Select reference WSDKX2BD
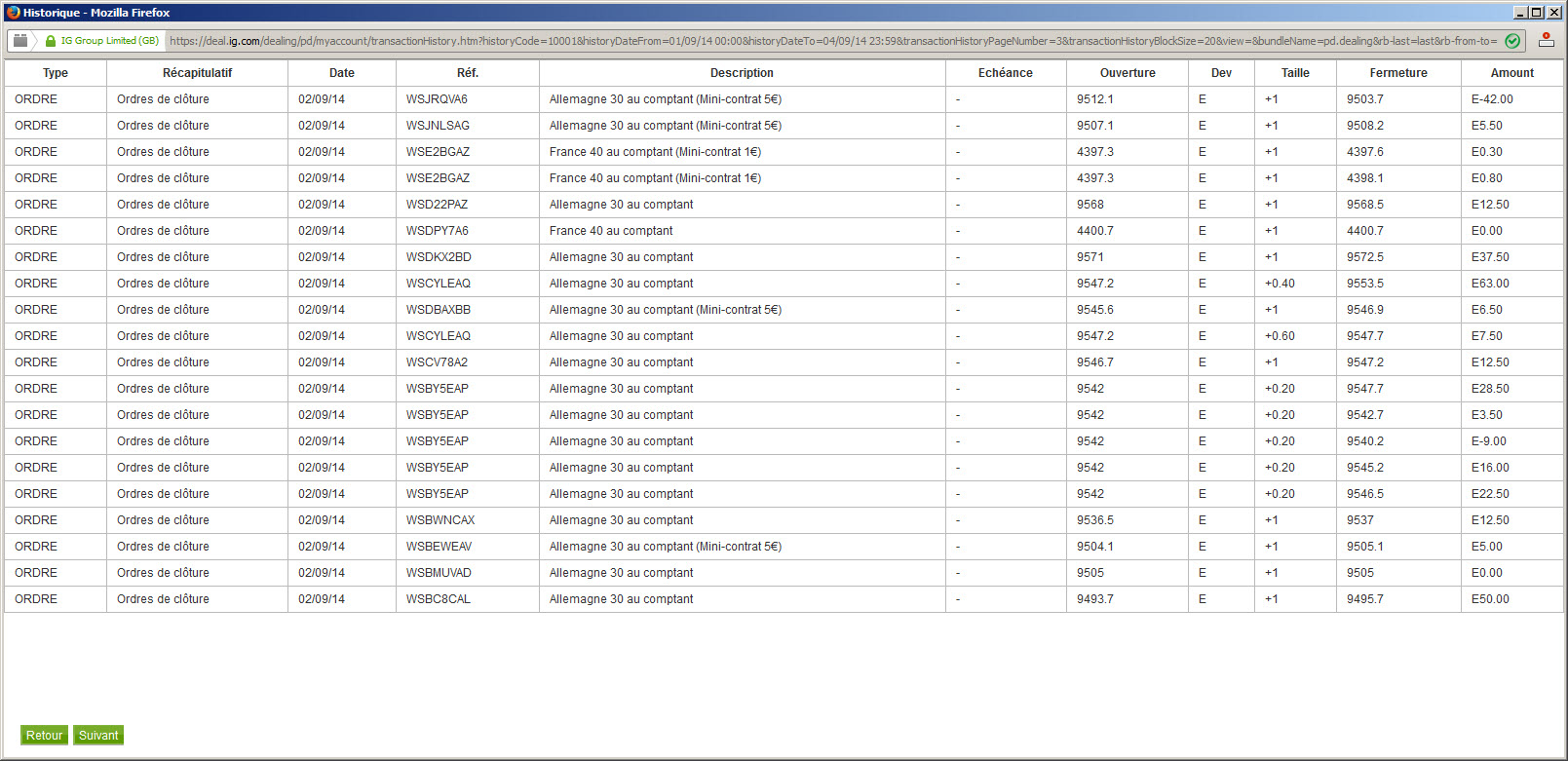 (439, 257)
